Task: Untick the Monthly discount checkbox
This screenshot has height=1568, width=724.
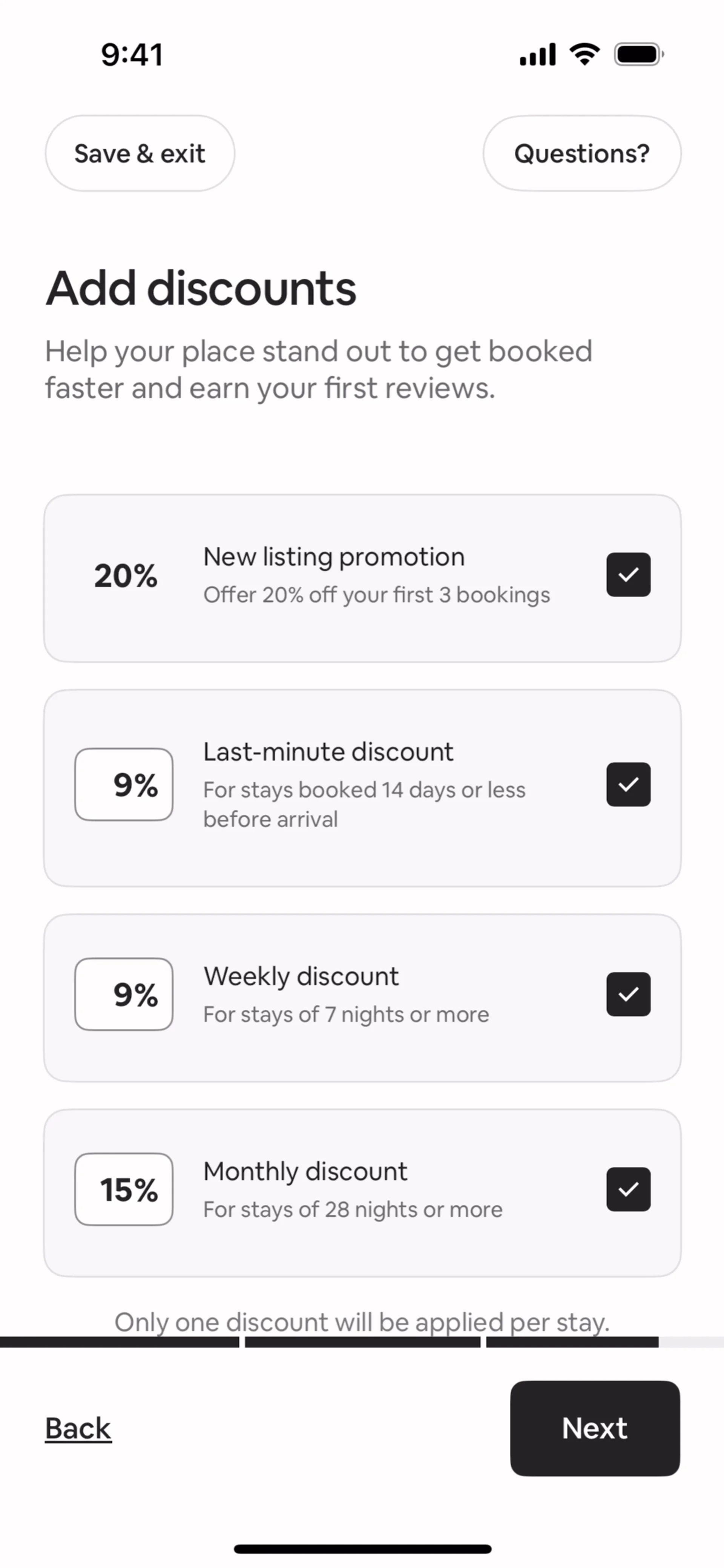Action: click(628, 1189)
